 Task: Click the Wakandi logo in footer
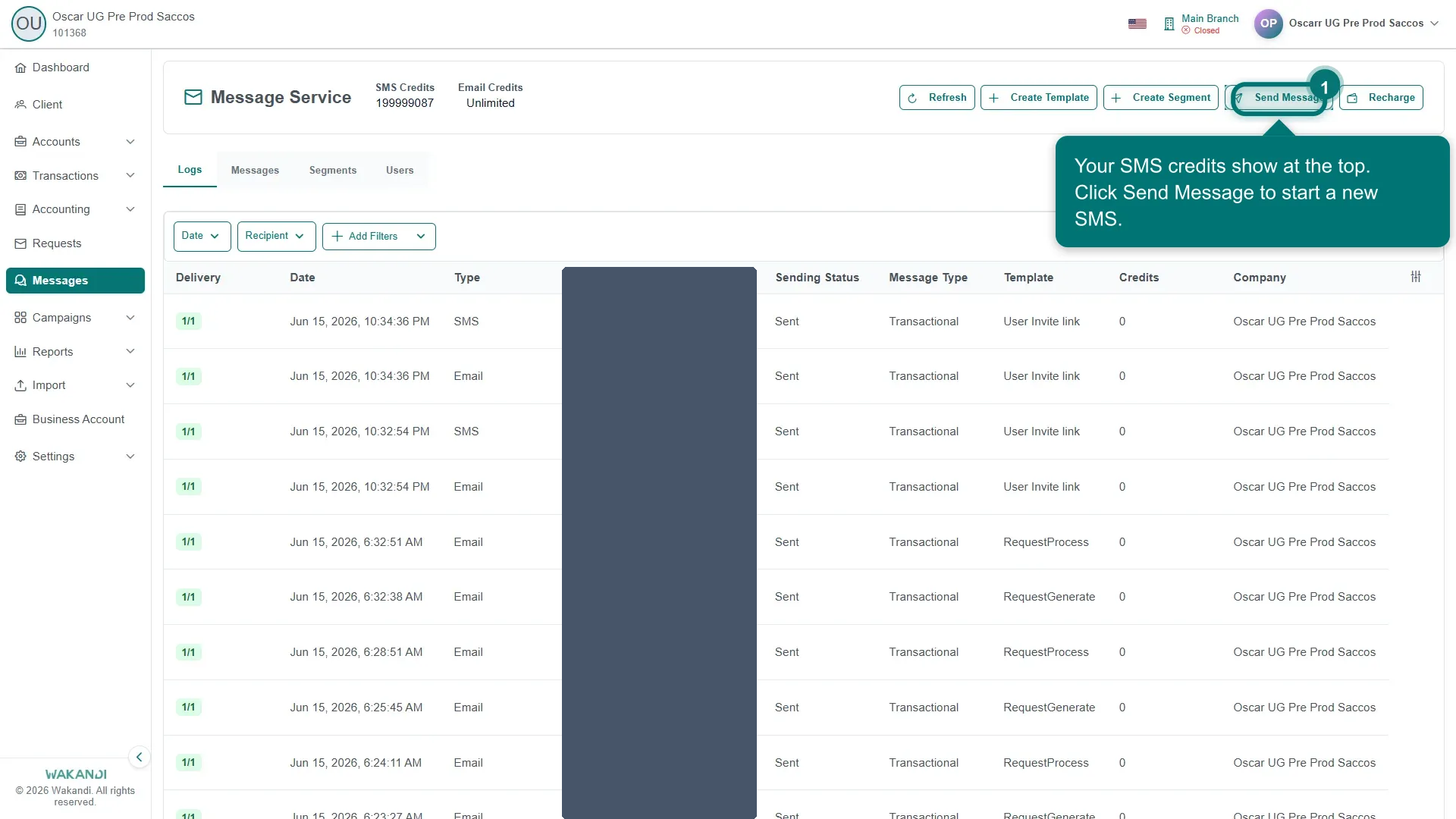click(x=76, y=774)
